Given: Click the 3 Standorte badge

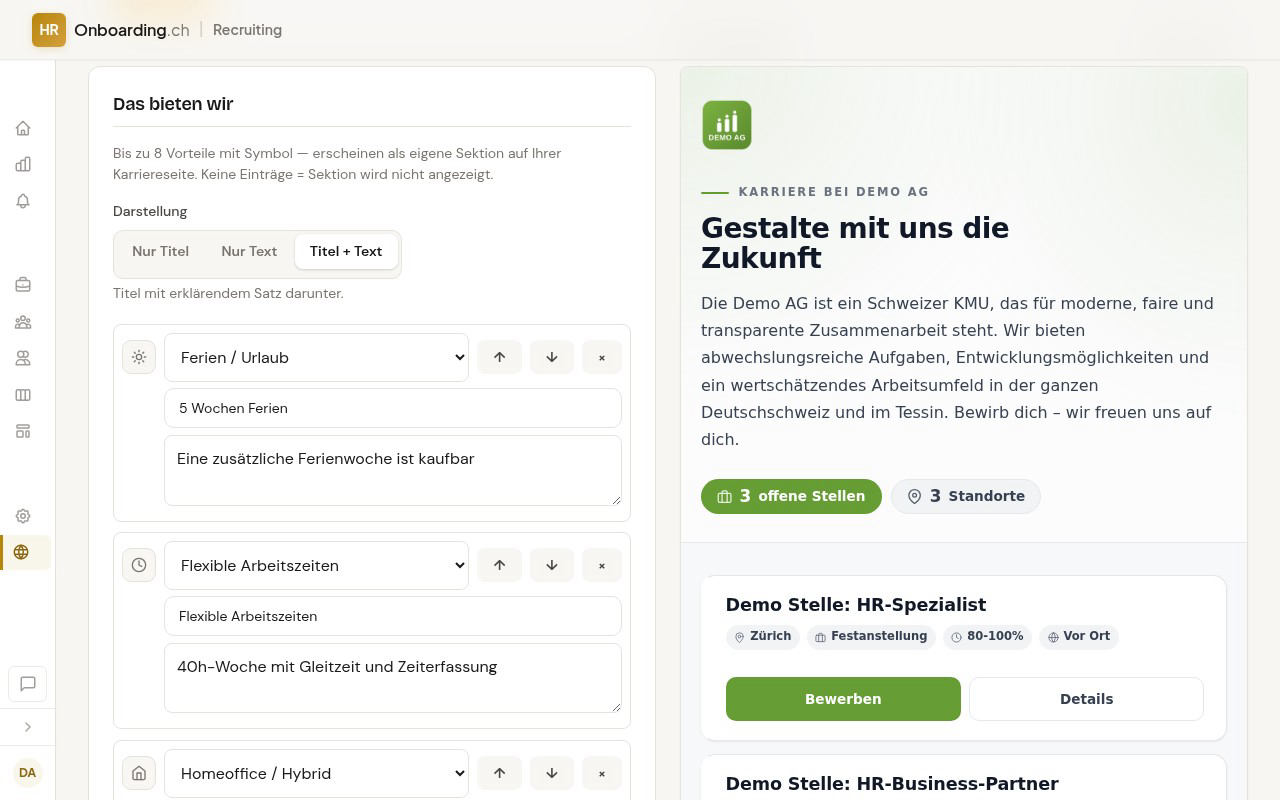Looking at the screenshot, I should (x=966, y=496).
